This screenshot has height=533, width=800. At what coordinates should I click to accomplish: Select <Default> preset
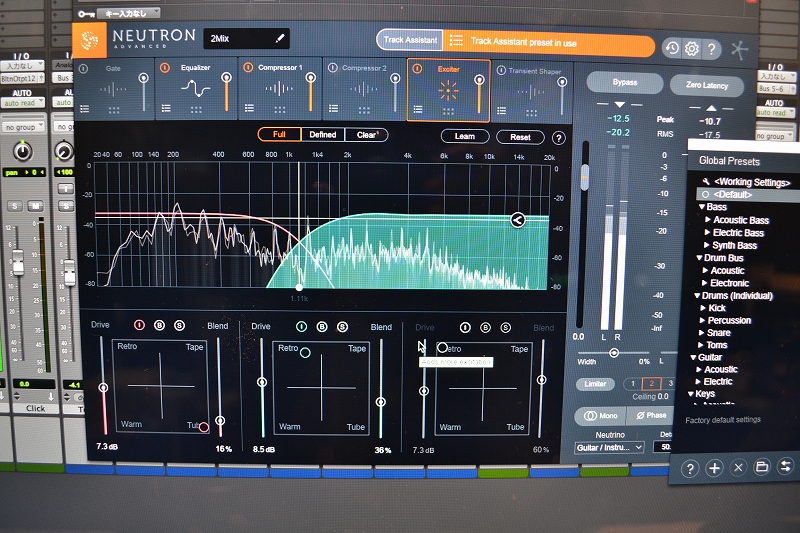(748, 195)
